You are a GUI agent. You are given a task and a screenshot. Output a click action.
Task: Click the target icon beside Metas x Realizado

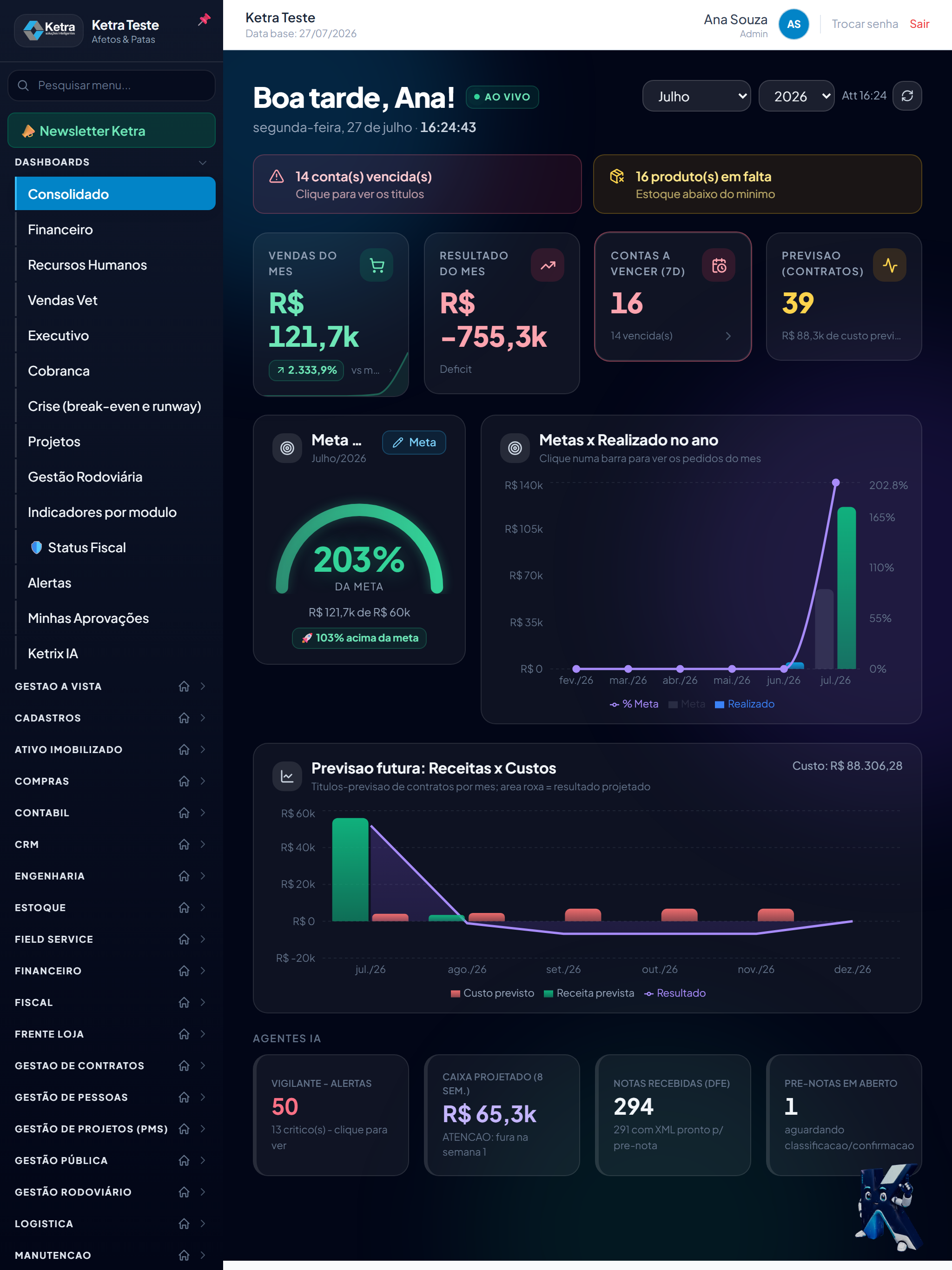515,448
